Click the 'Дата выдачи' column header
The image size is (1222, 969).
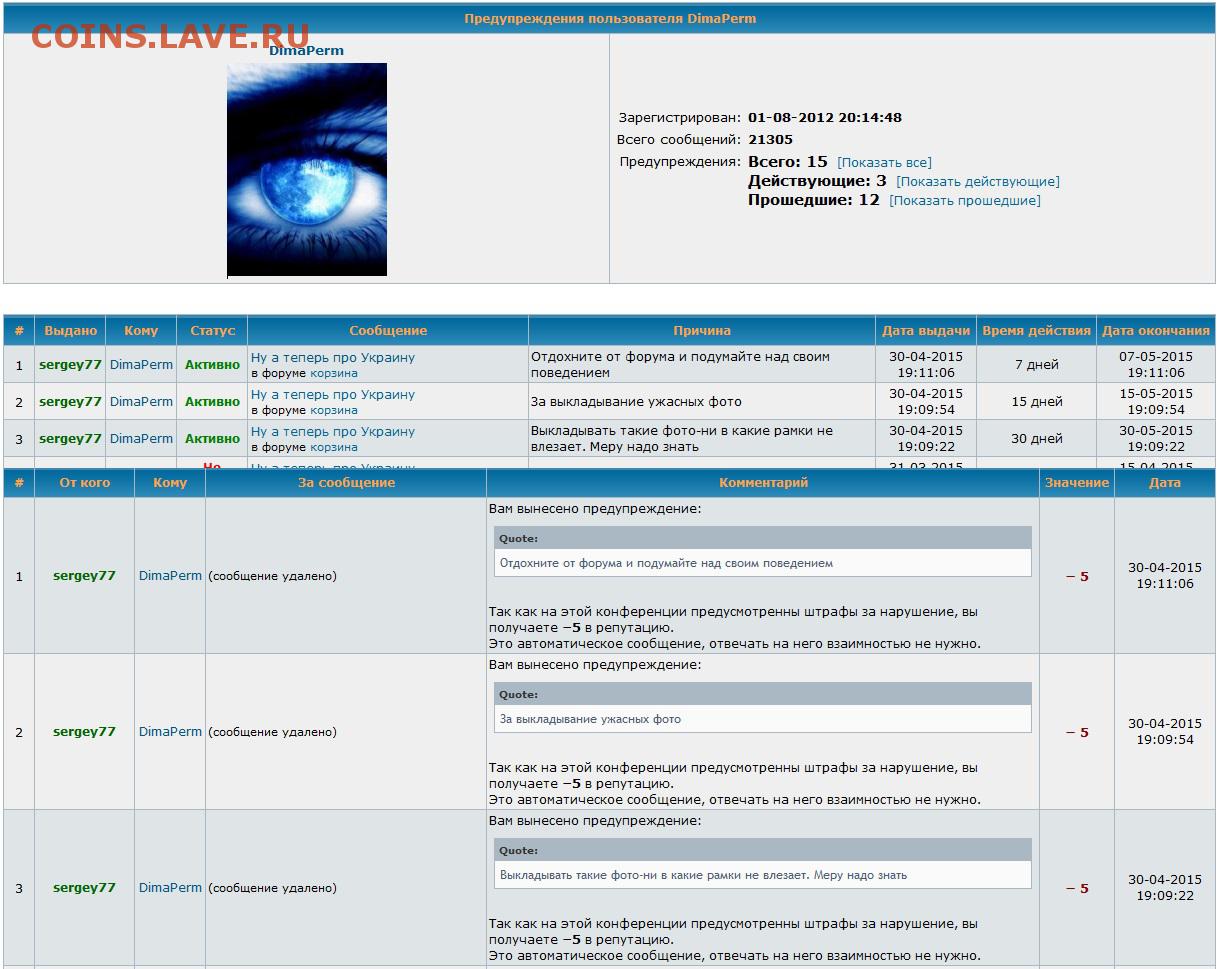coord(925,331)
